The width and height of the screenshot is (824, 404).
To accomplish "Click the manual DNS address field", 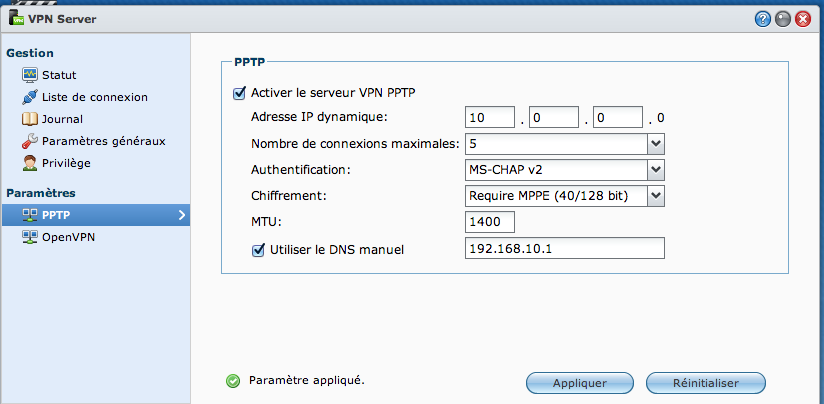I will point(565,248).
